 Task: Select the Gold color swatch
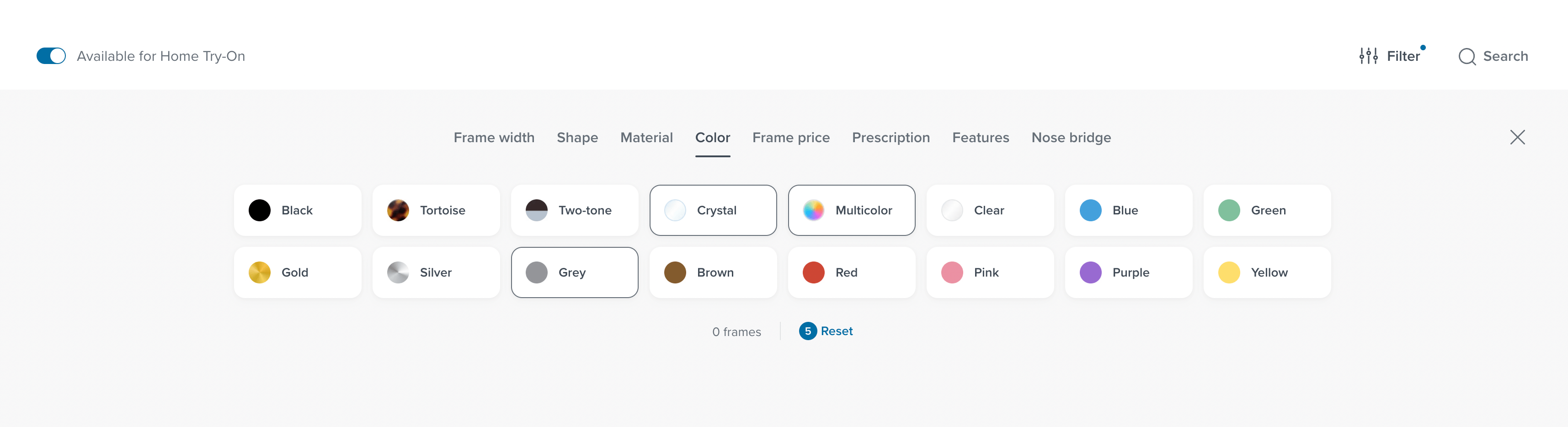click(298, 272)
